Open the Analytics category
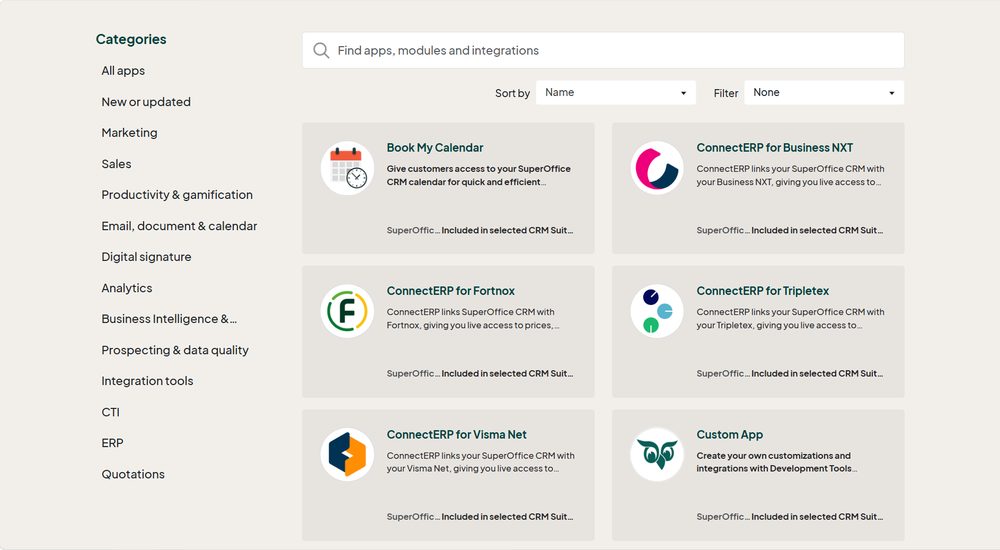Viewport: 1000px width, 550px height. (127, 288)
